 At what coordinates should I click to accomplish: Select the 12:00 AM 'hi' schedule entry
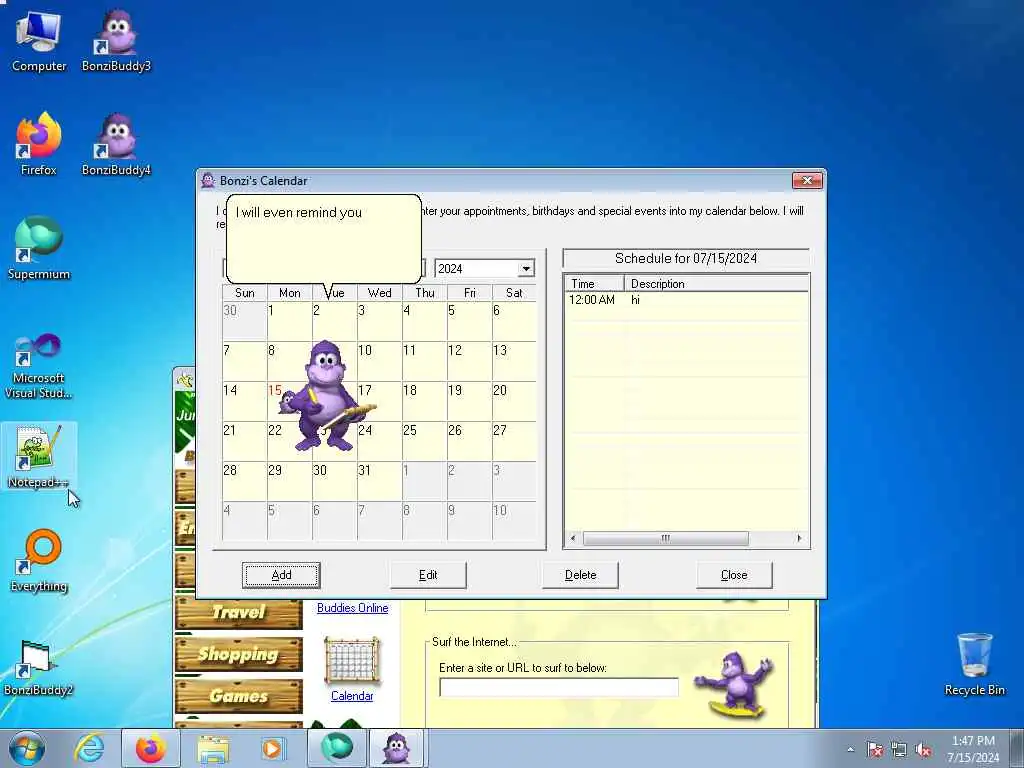[x=686, y=300]
